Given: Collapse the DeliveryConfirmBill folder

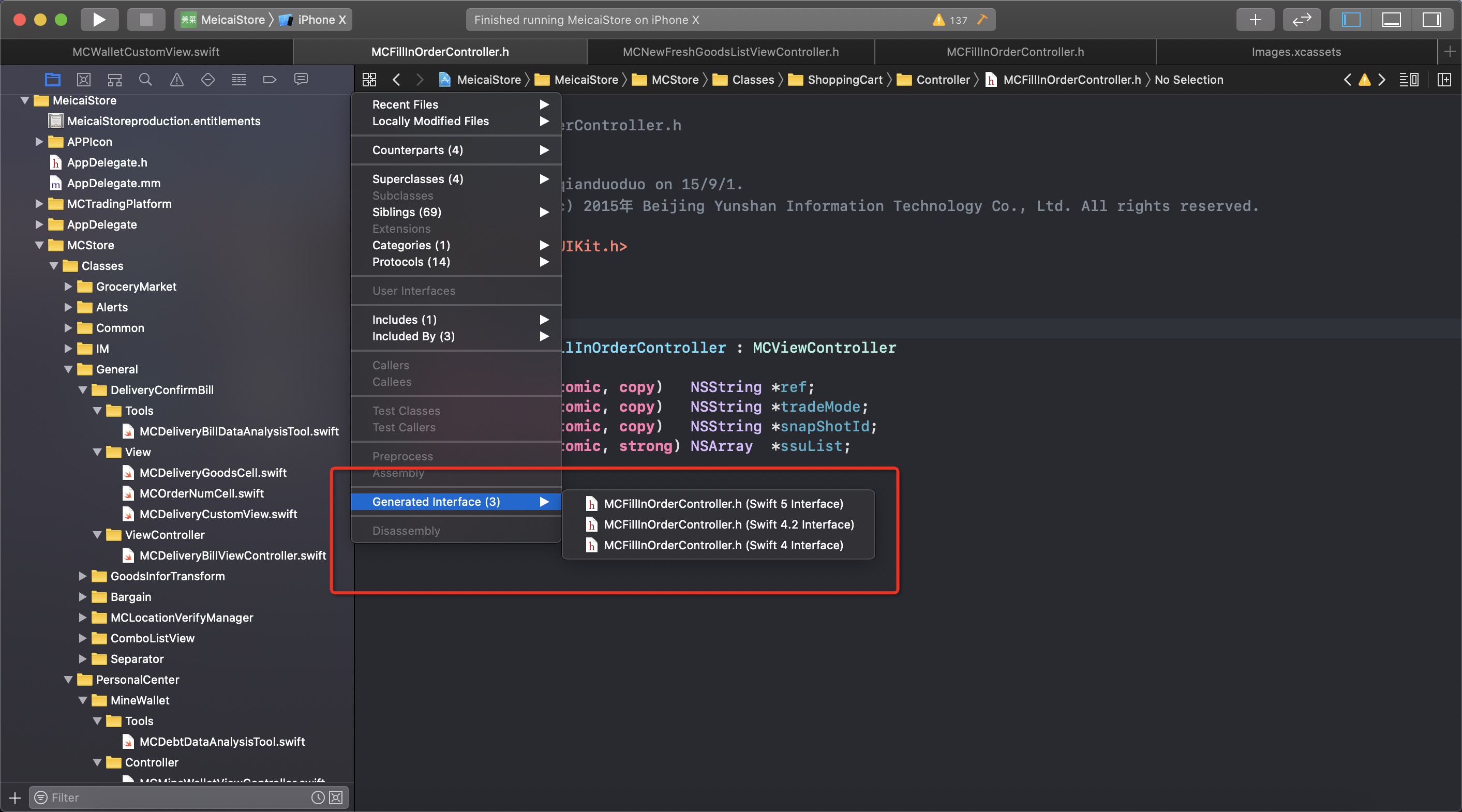Looking at the screenshot, I should click(82, 390).
